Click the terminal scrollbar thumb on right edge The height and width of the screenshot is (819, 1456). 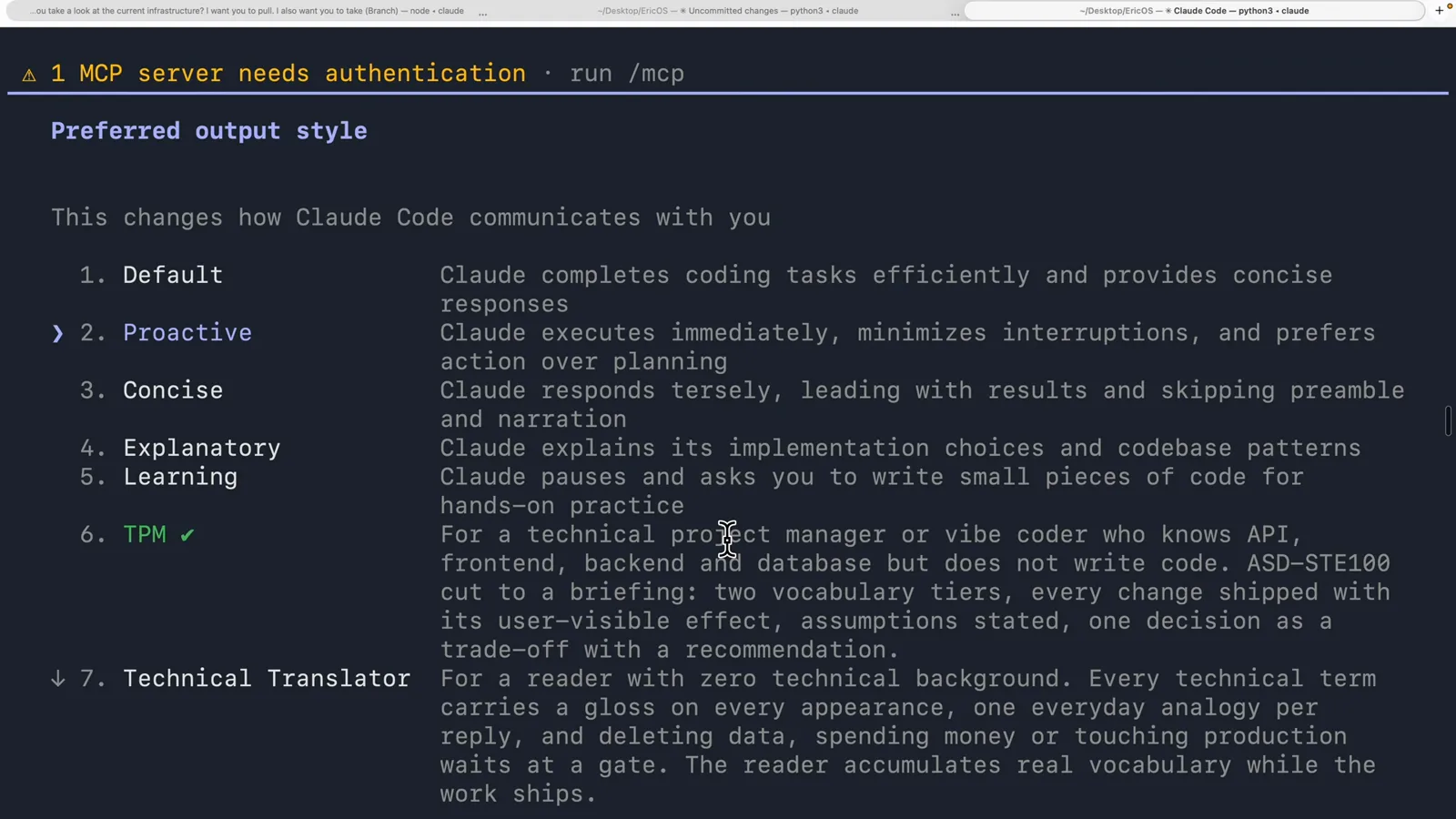1448,420
